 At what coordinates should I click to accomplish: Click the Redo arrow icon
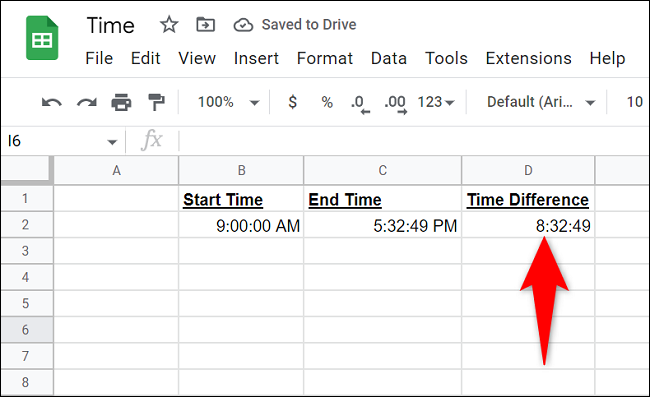(87, 102)
